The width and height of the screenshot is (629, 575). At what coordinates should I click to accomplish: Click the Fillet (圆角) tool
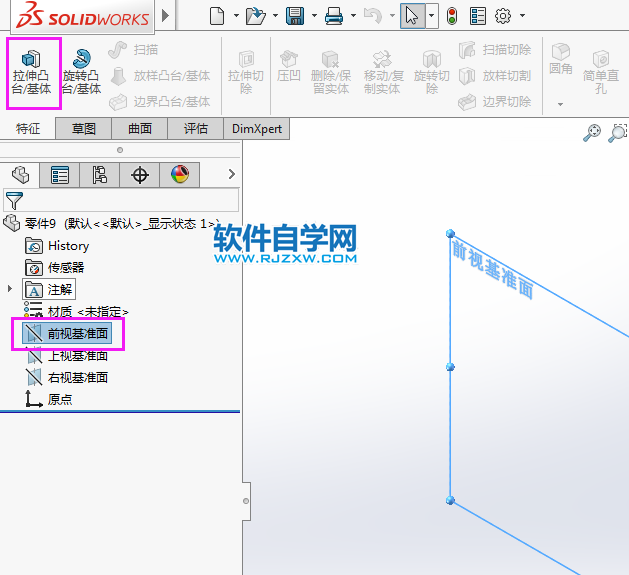pos(560,59)
